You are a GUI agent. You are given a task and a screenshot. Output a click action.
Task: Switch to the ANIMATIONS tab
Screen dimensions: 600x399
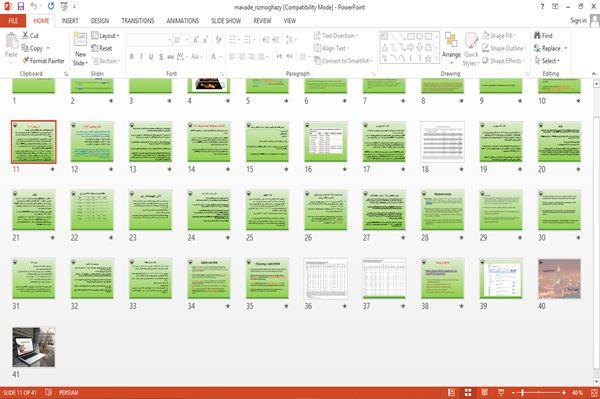[183, 21]
